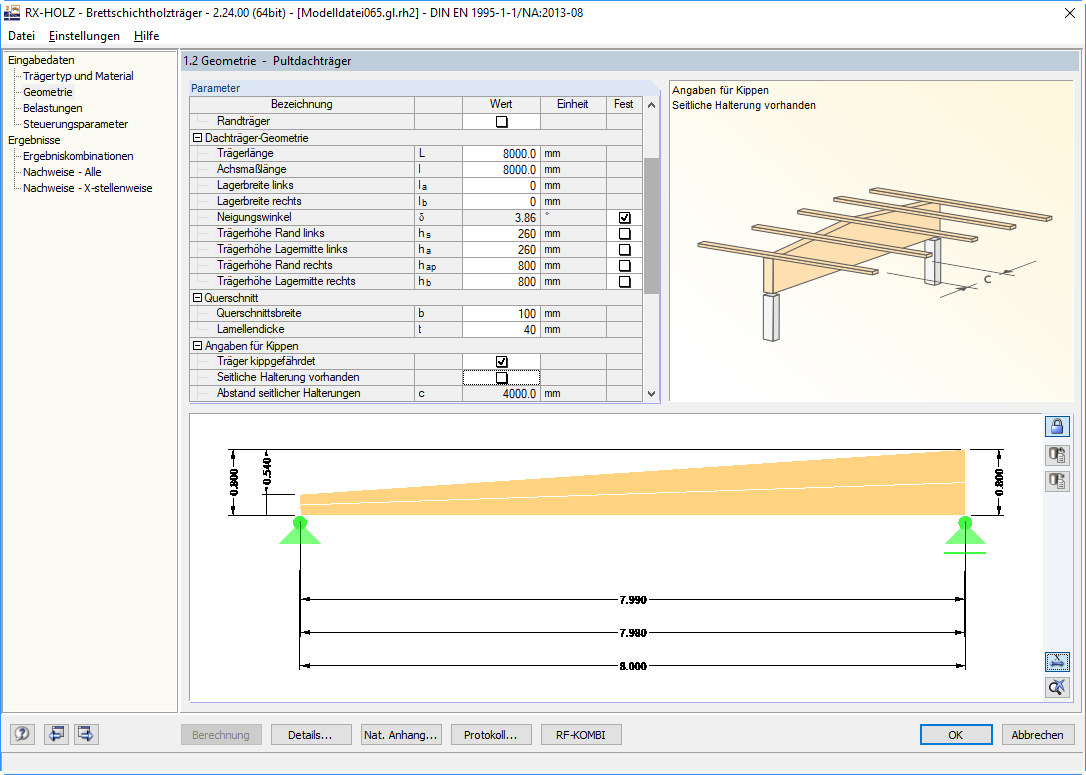
Task: Edit the Lagerbreite rechts value
Action: coord(501,202)
